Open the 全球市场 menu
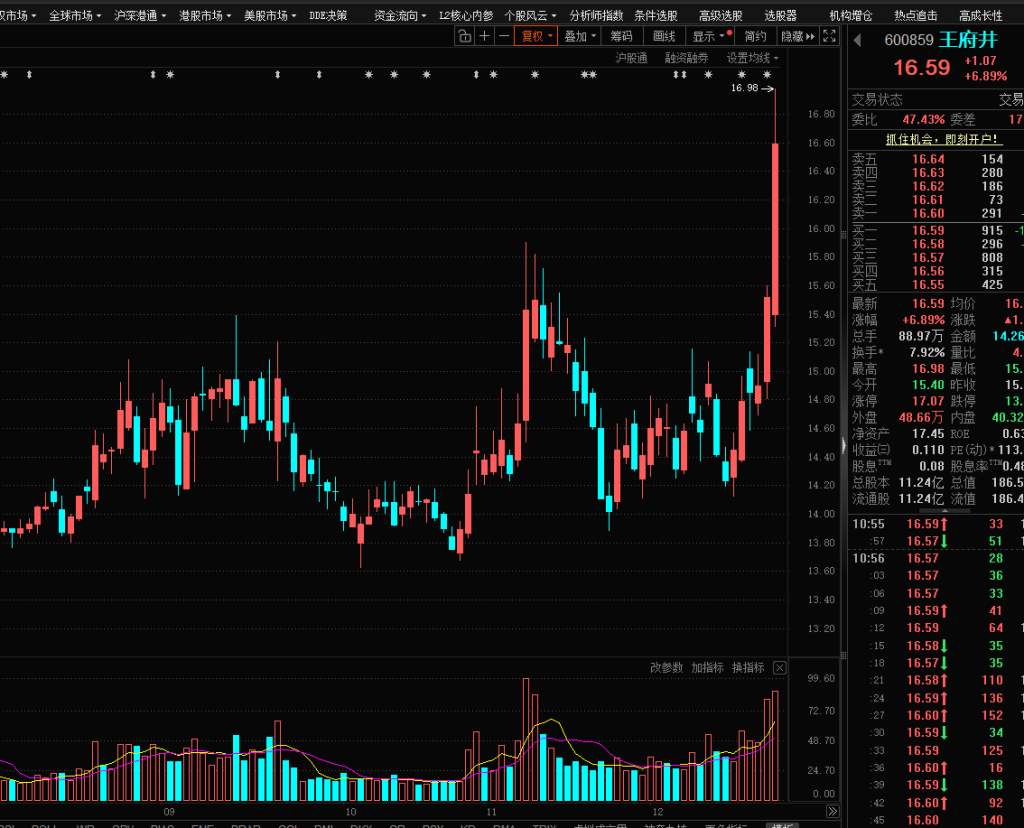 (75, 15)
